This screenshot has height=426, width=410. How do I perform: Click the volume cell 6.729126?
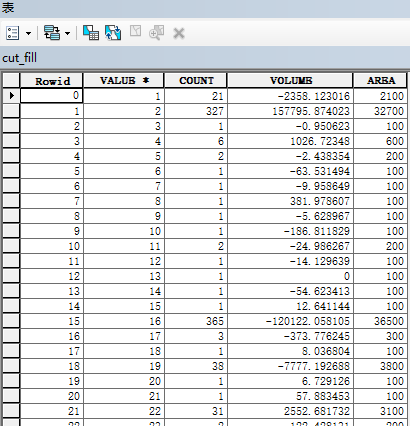[290, 381]
